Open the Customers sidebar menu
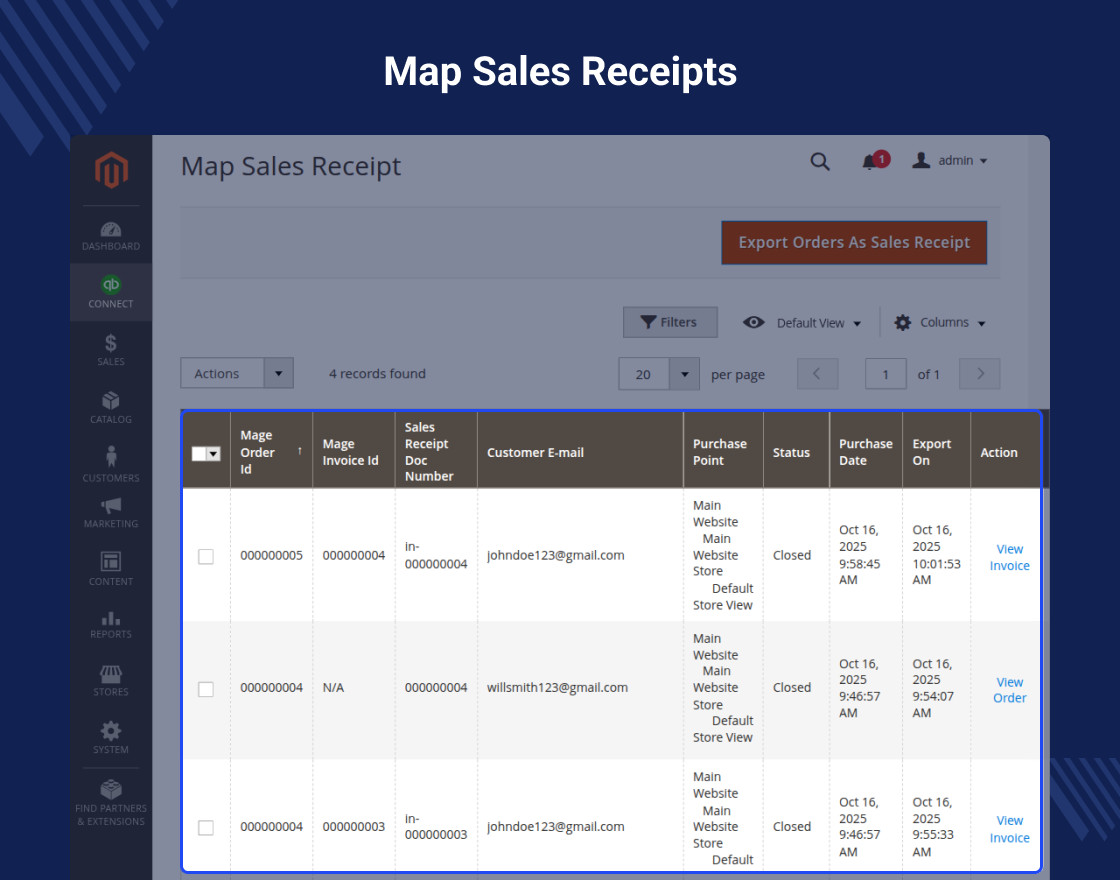The height and width of the screenshot is (880, 1120). tap(111, 464)
